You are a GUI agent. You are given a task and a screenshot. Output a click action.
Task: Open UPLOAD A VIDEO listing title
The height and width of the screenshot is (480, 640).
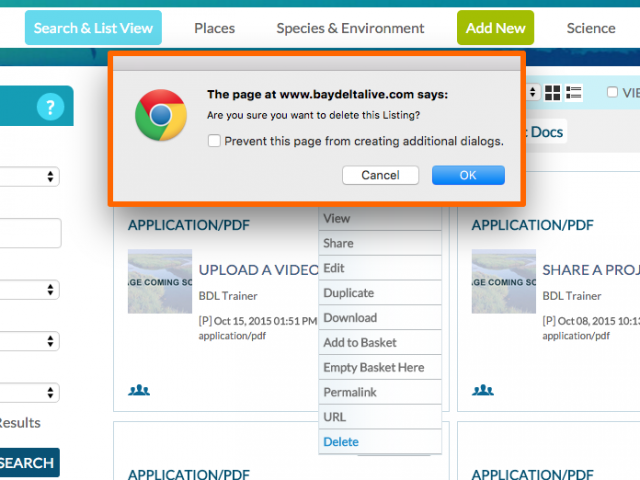click(258, 270)
